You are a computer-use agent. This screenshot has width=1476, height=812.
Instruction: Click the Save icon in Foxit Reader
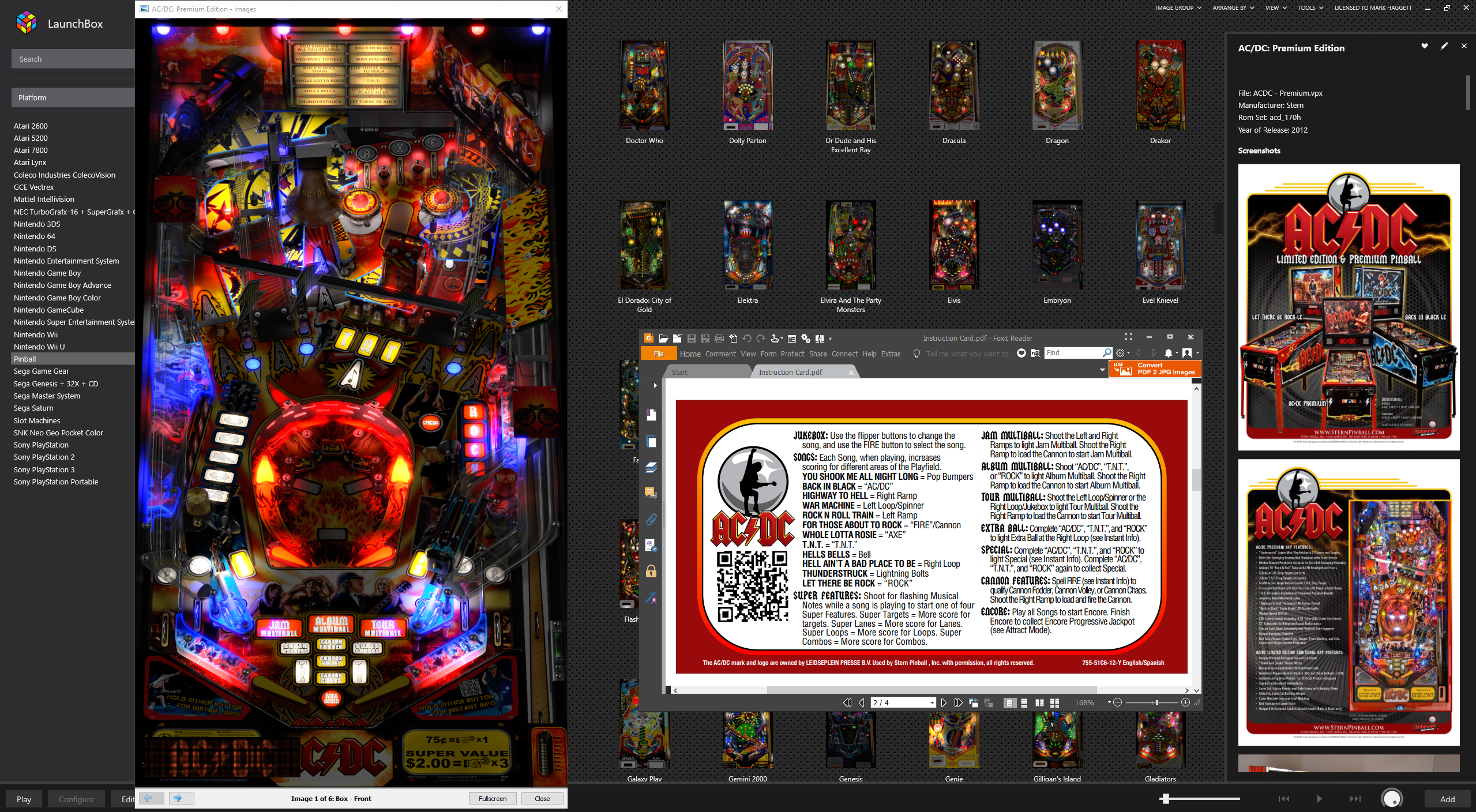click(691, 339)
